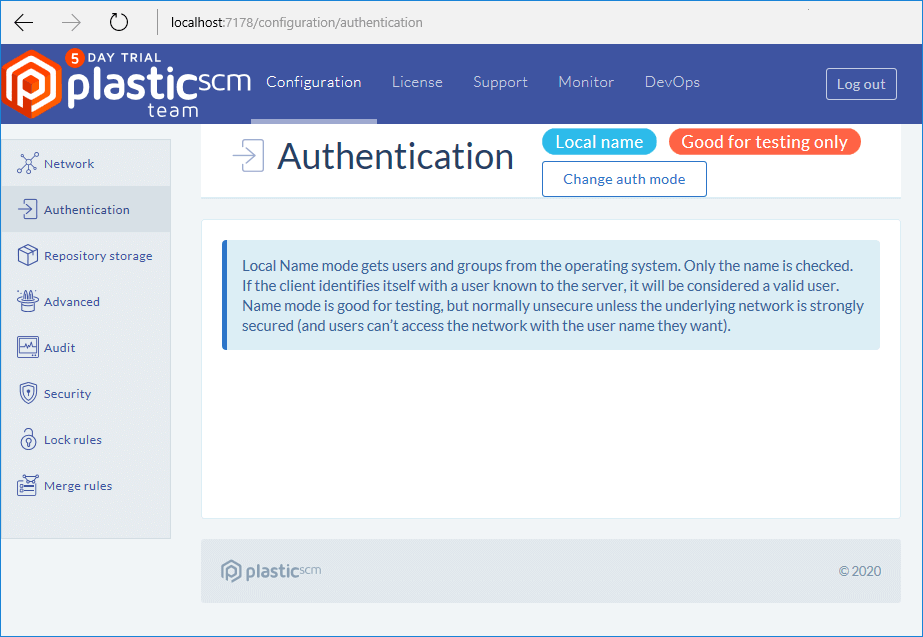Open the Support tab
Image resolution: width=923 pixels, height=637 pixels.
pyautogui.click(x=500, y=82)
